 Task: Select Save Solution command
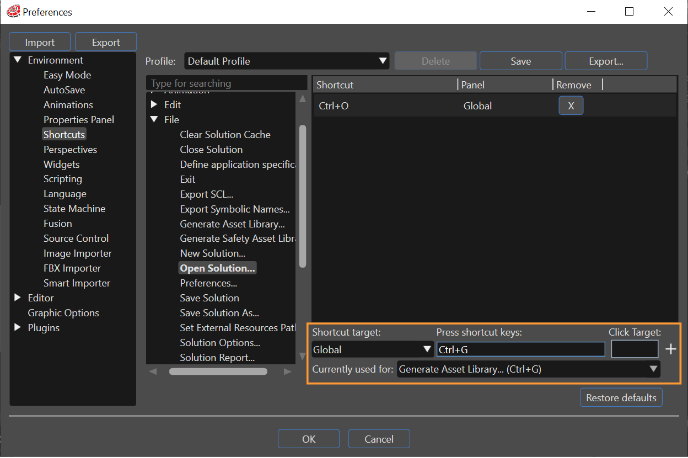tap(210, 298)
